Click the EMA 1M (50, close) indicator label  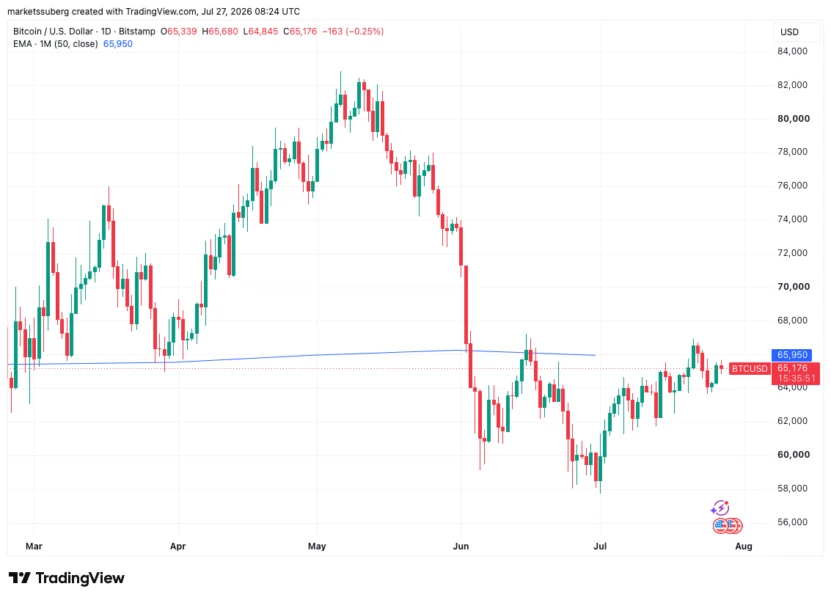55,44
